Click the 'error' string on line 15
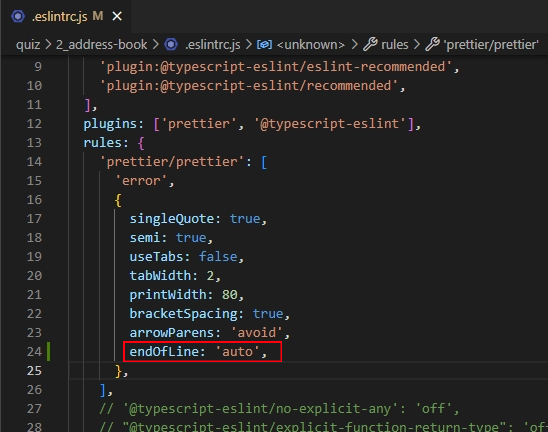 pos(141,181)
